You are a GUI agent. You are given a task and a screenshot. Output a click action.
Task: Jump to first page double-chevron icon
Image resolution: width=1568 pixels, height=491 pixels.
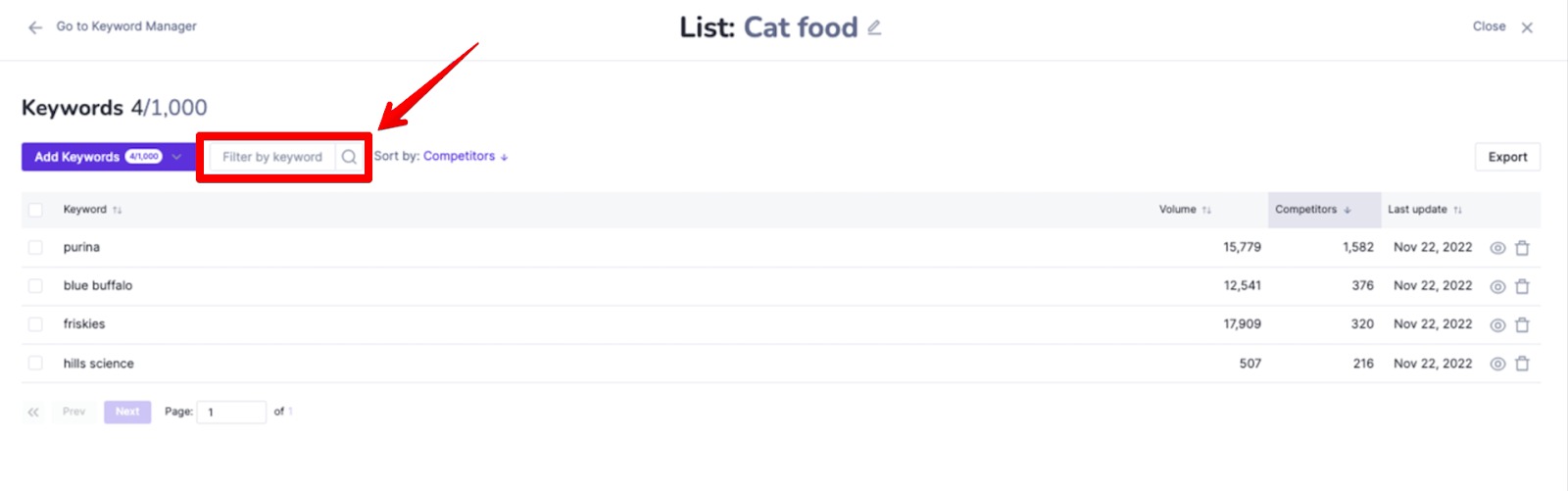(33, 413)
